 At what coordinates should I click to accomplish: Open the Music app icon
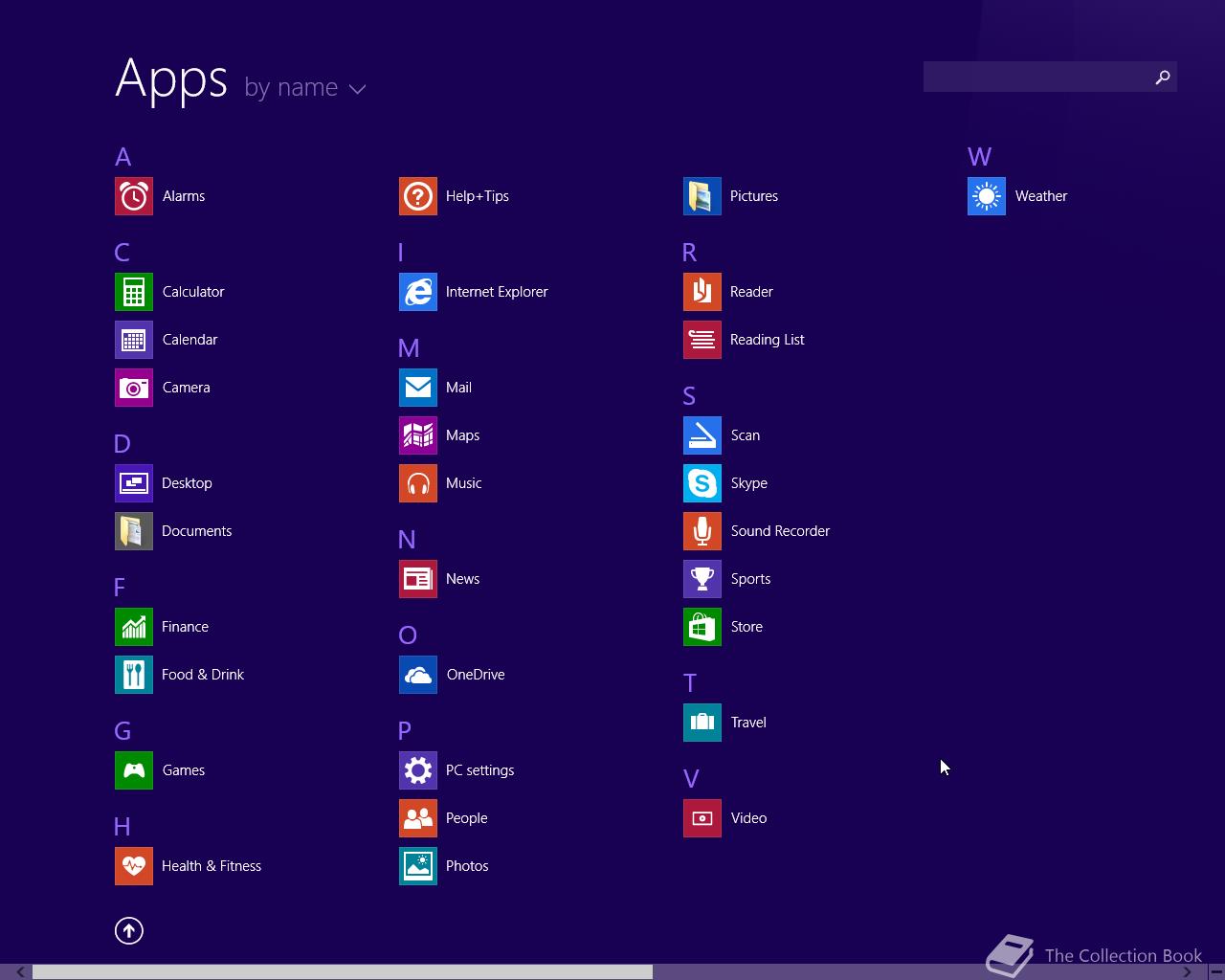[418, 483]
